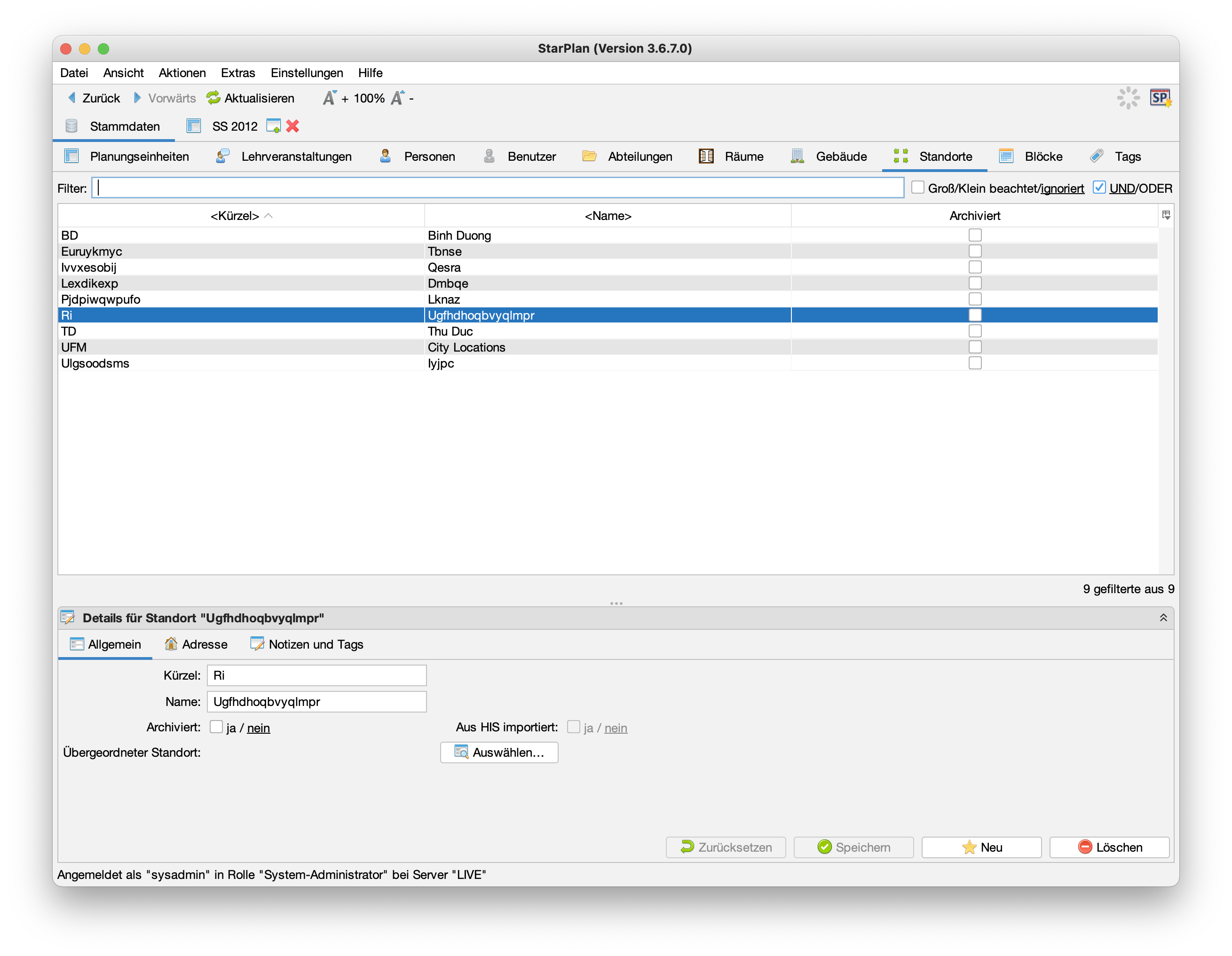The width and height of the screenshot is (1232, 956).
Task: Click icon next to SS 2012 tab
Action: [274, 126]
